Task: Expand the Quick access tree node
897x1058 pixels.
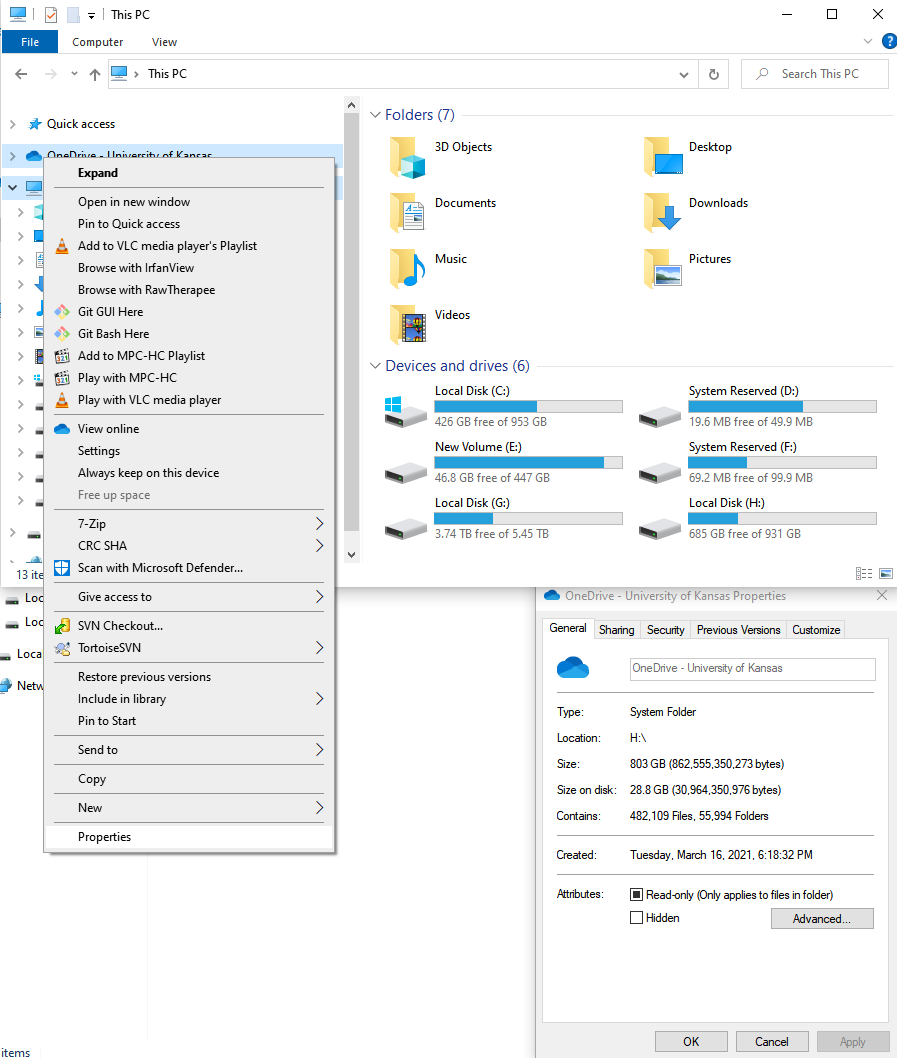Action: 13,124
